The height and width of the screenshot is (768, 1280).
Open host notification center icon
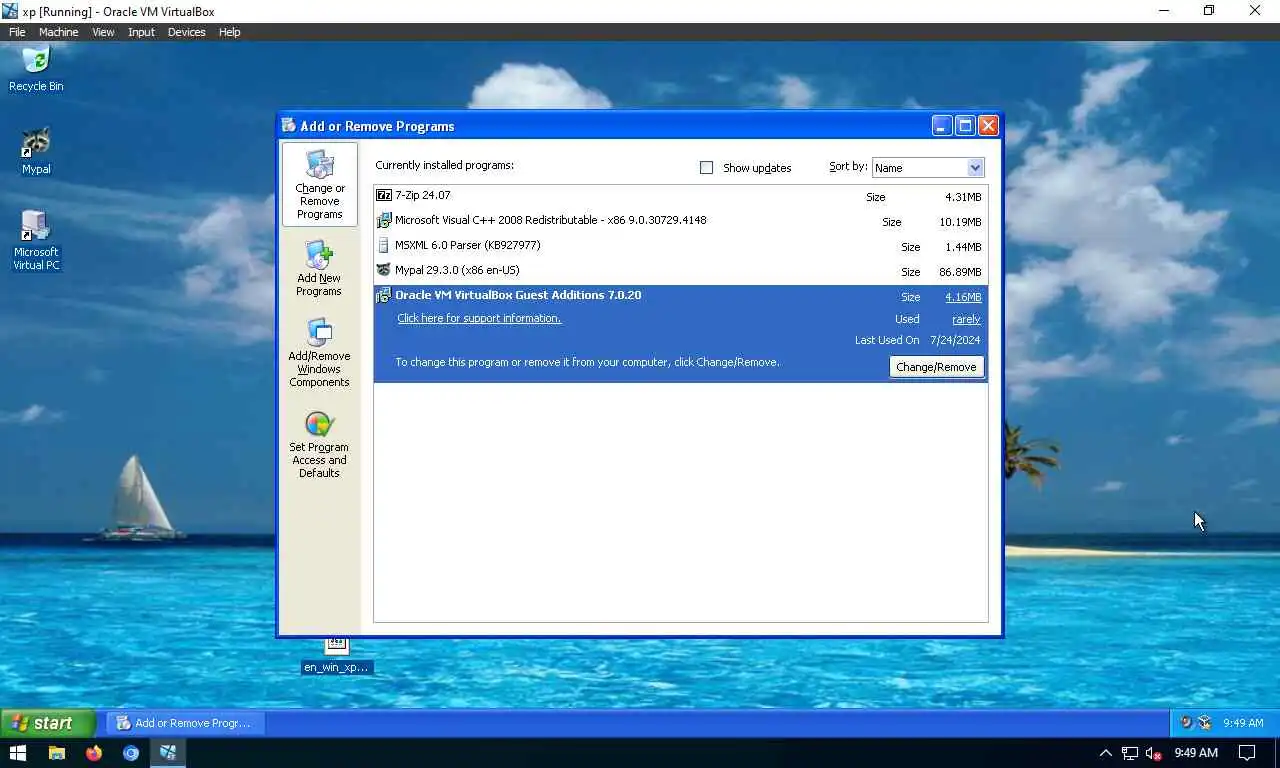pyautogui.click(x=1247, y=753)
